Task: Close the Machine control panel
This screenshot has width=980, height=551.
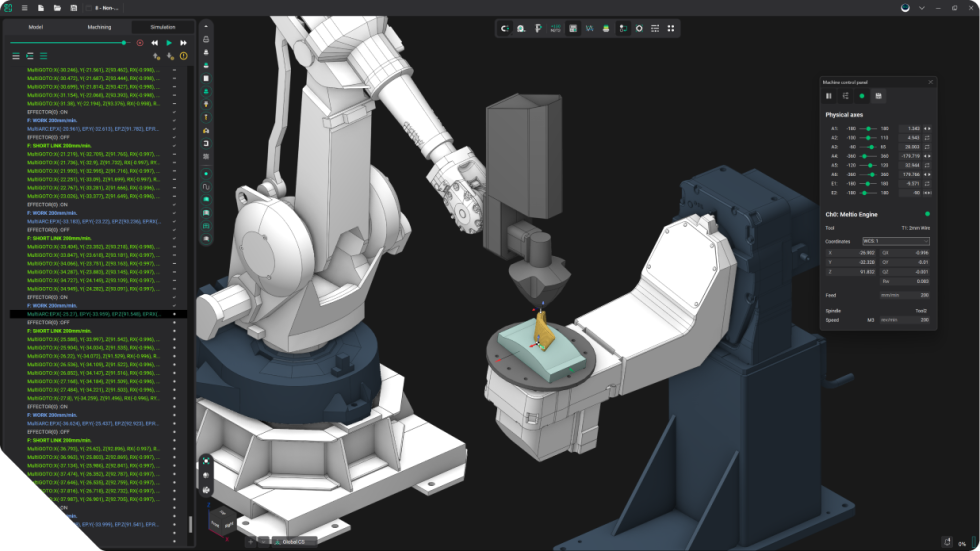Action: click(x=930, y=82)
